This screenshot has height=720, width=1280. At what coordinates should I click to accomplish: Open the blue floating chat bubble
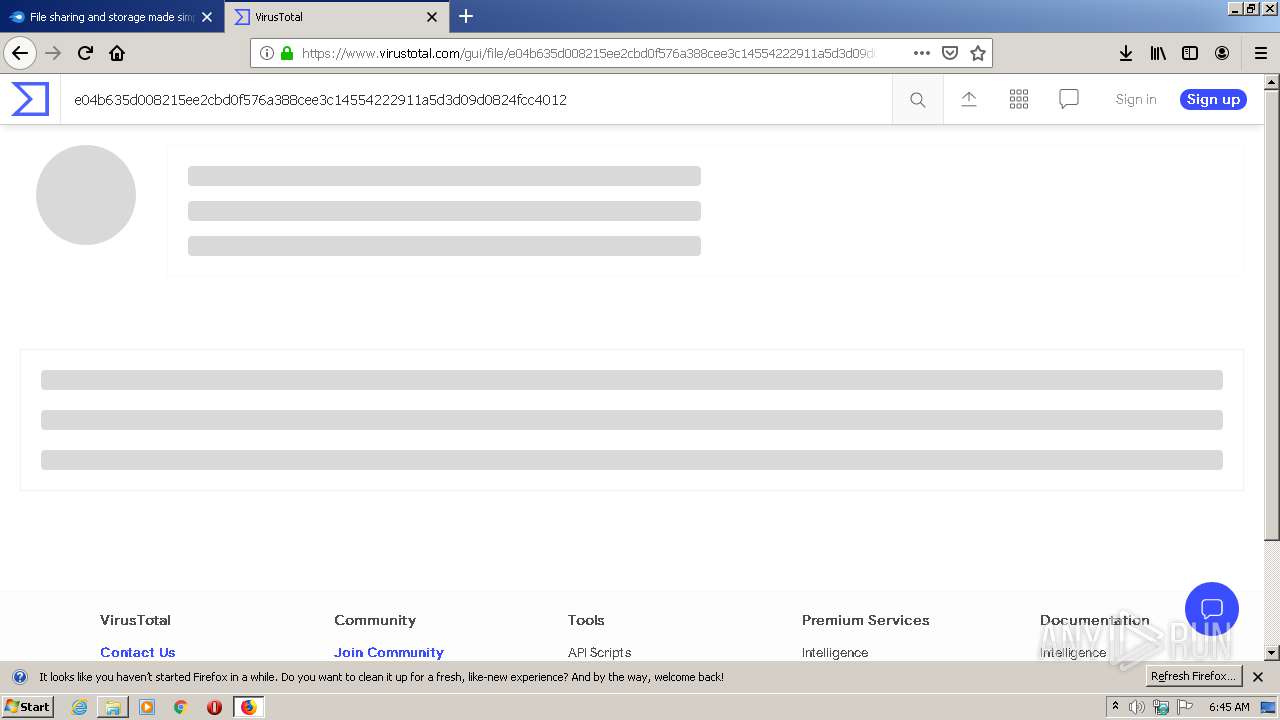pyautogui.click(x=1212, y=609)
